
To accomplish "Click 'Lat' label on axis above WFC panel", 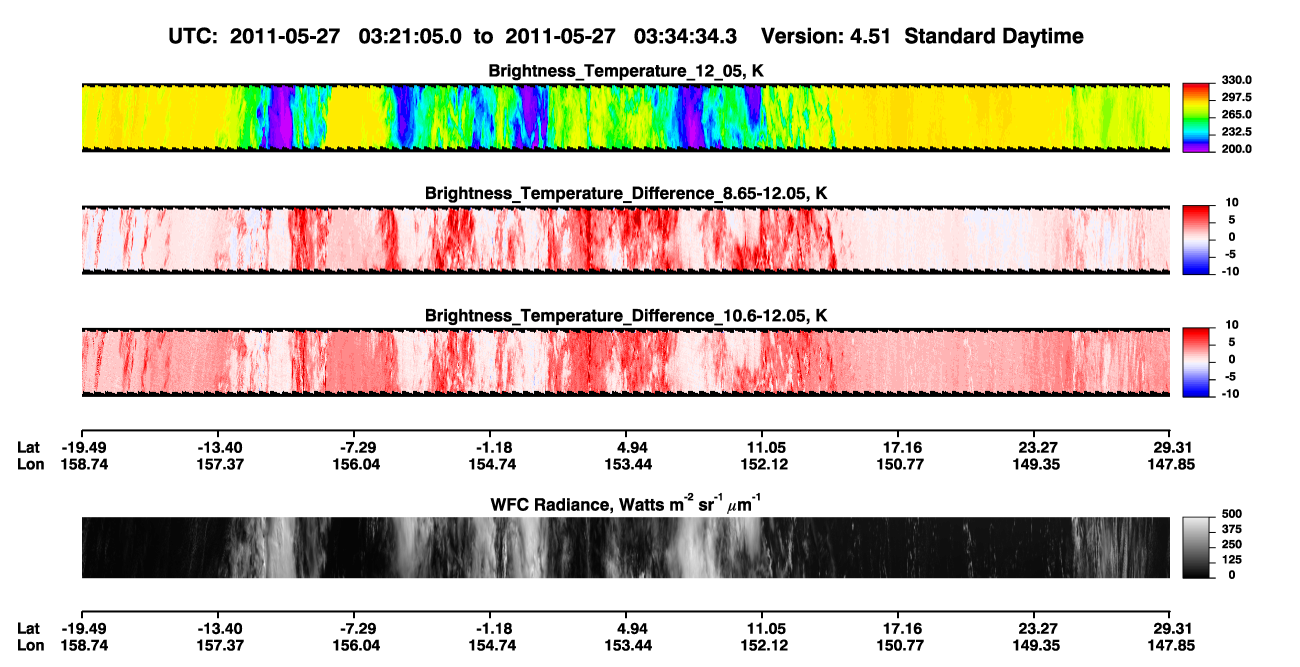I will pyautogui.click(x=29, y=447).
